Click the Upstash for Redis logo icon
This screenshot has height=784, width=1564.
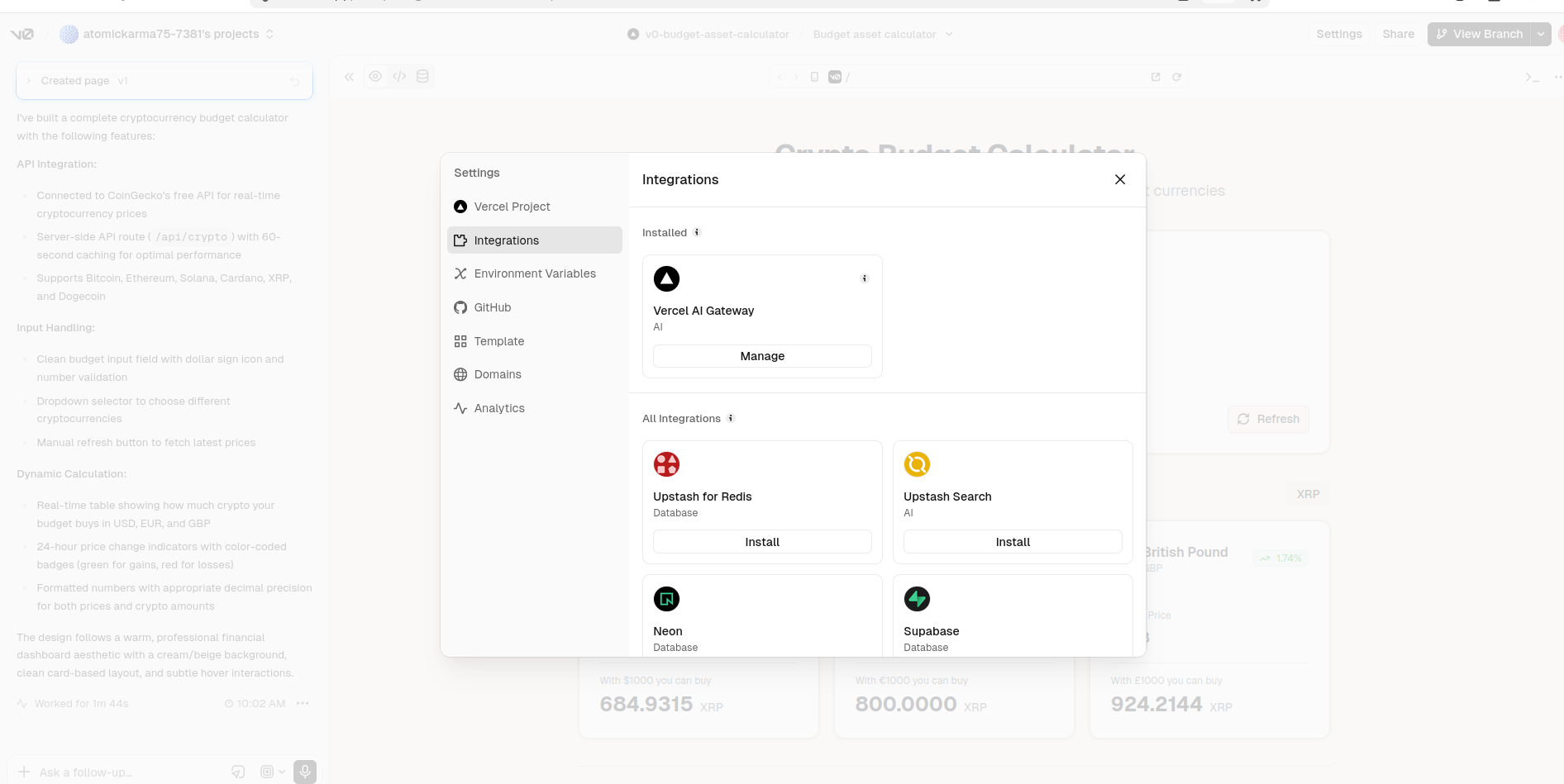(x=666, y=464)
